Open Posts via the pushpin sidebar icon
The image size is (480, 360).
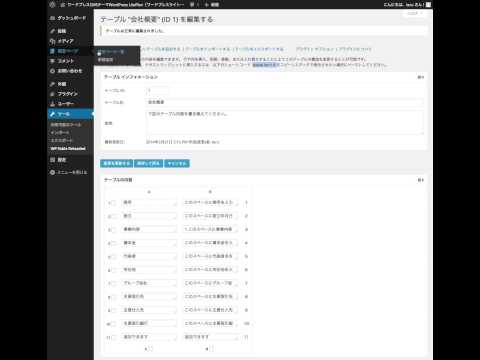(x=52, y=31)
